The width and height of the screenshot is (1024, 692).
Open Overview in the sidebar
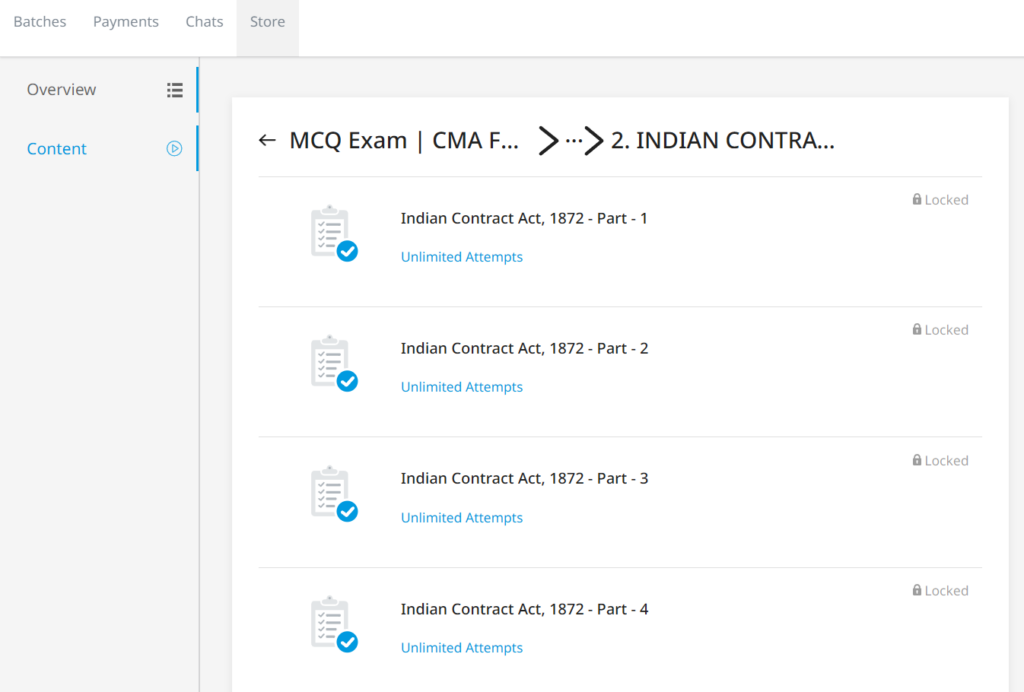pyautogui.click(x=62, y=90)
